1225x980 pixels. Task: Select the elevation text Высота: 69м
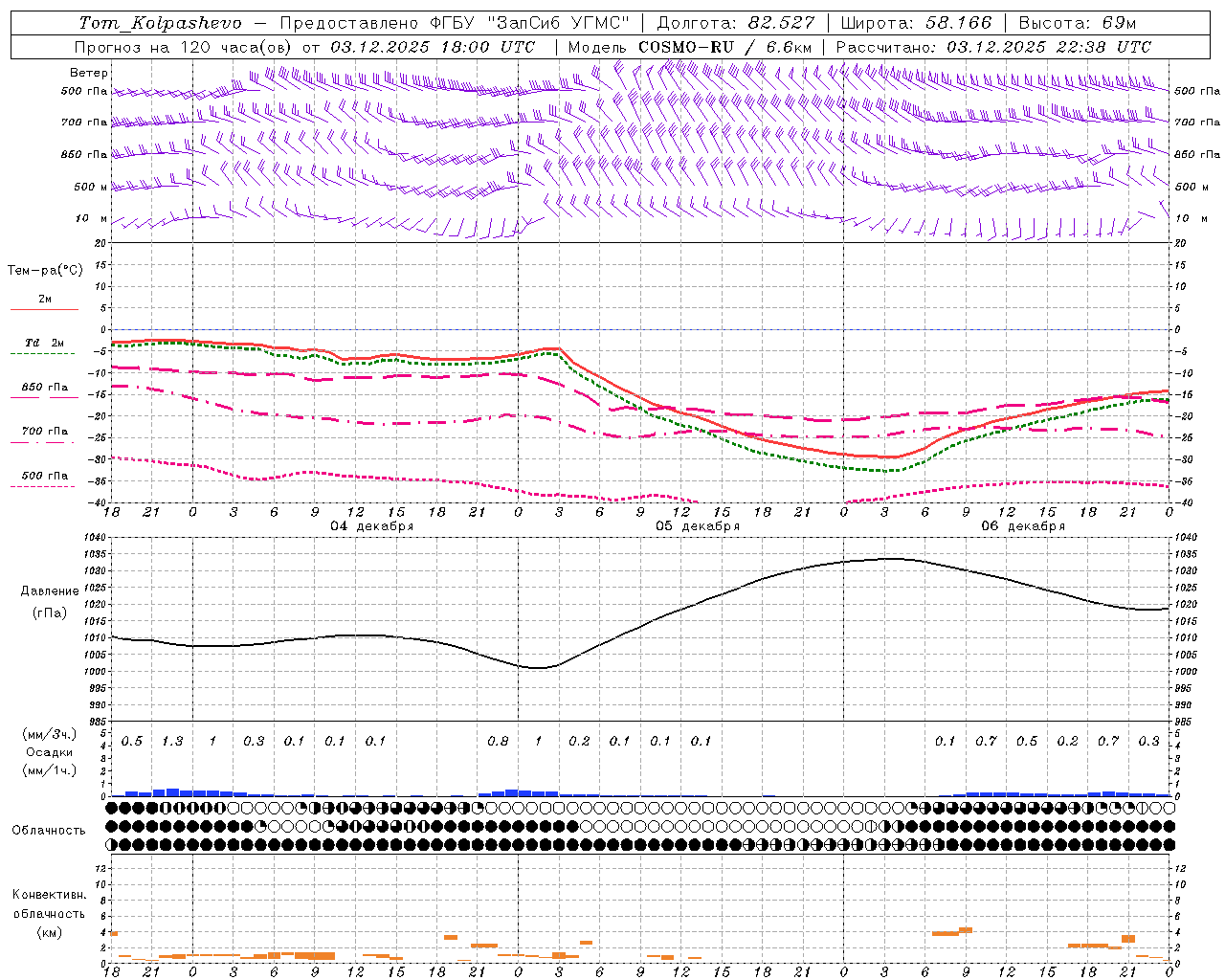pyautogui.click(x=1078, y=23)
